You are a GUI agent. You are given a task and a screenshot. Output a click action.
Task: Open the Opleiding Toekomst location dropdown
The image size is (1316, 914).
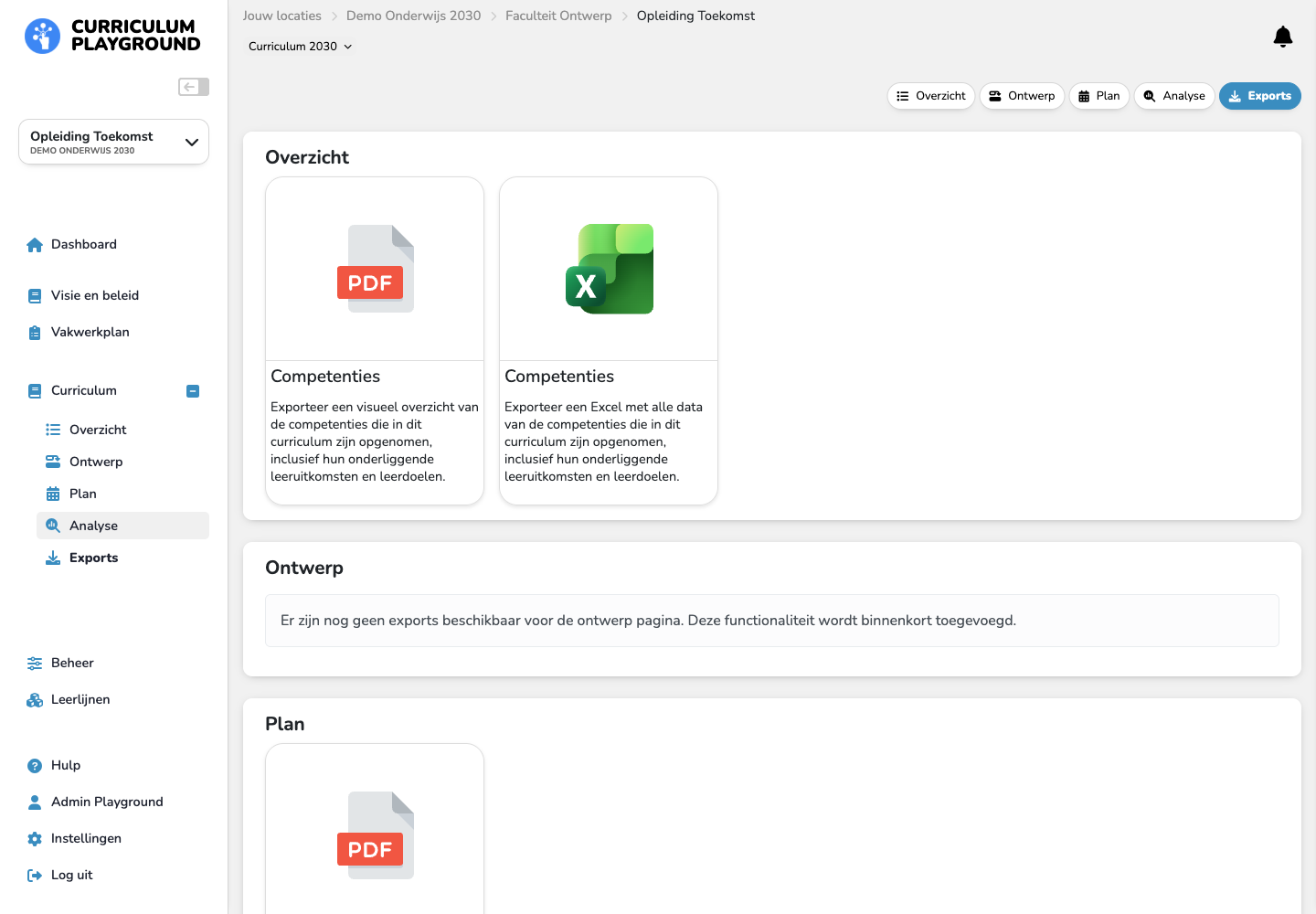click(x=113, y=142)
